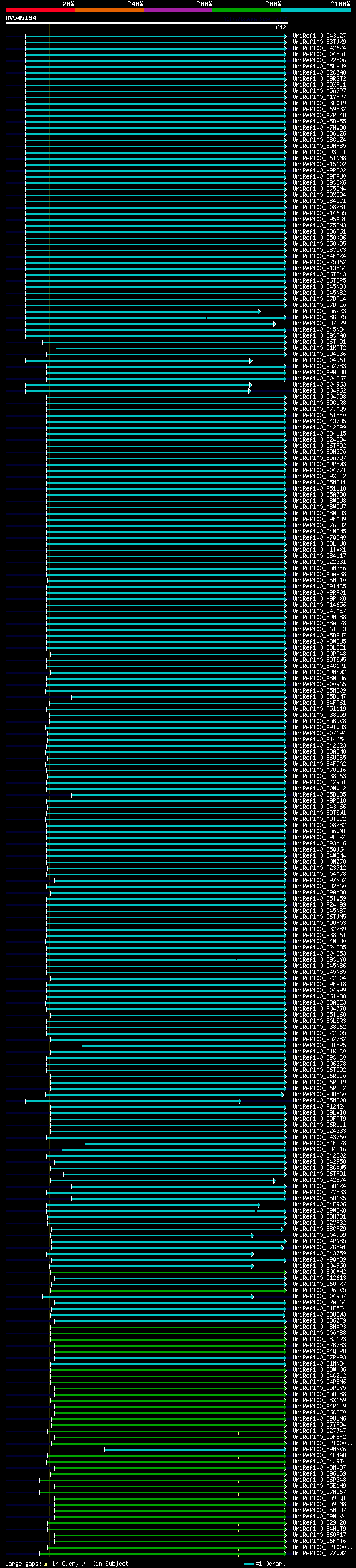Select the UniRef100_P51119 label

pyautogui.click(x=319, y=709)
